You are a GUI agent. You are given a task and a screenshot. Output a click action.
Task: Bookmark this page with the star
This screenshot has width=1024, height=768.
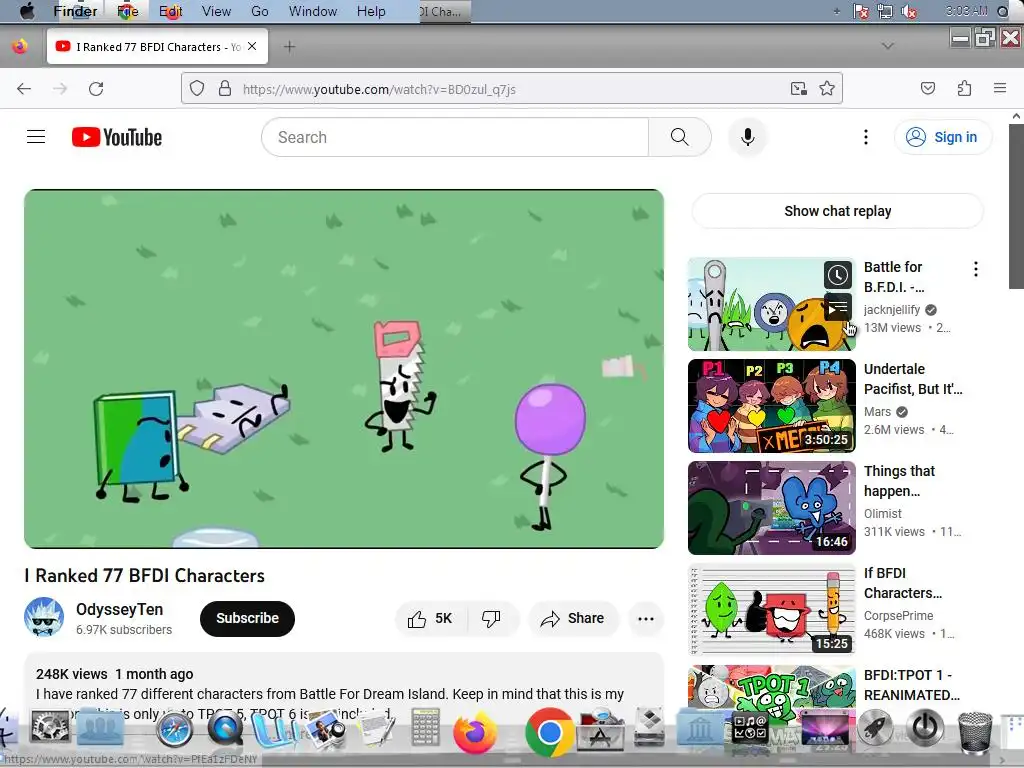[827, 89]
